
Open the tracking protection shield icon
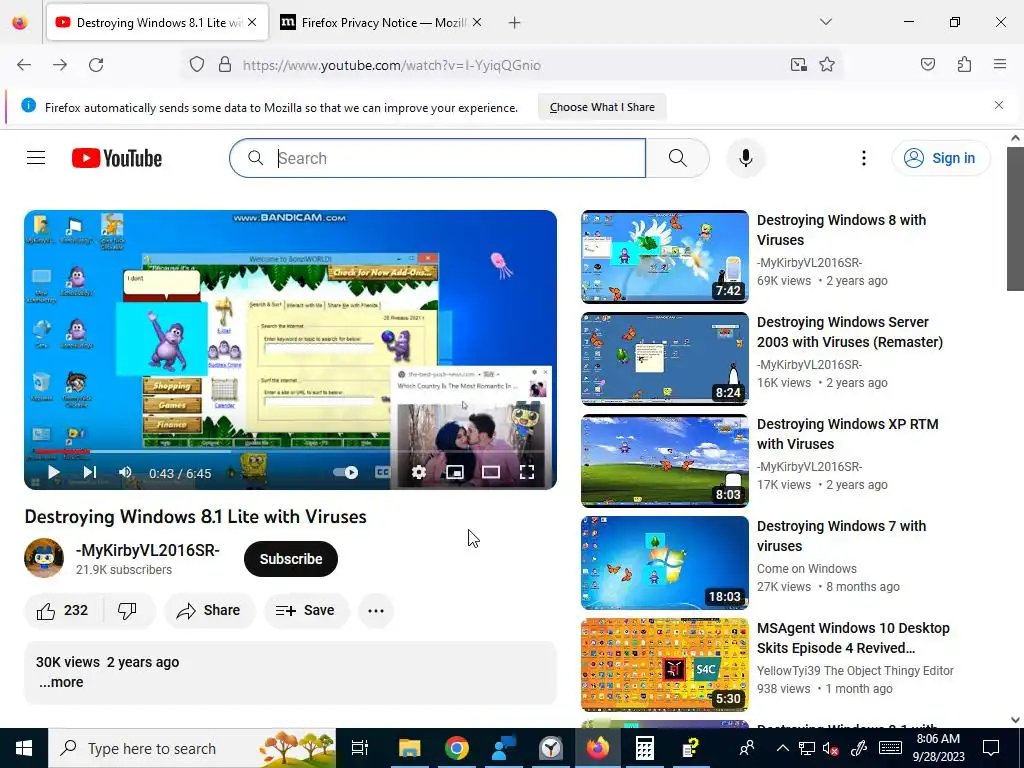point(197,65)
